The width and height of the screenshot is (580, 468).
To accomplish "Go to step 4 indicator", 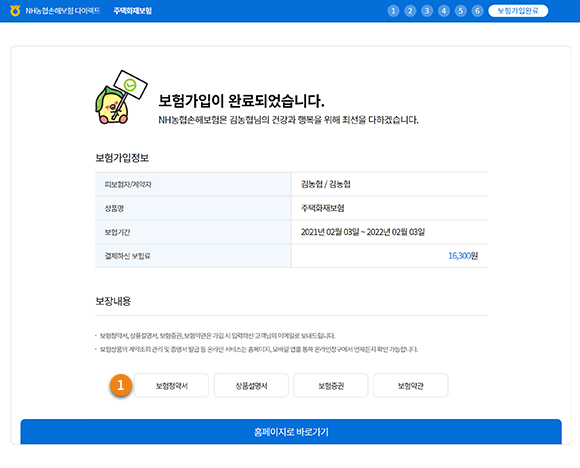I will coord(444,11).
